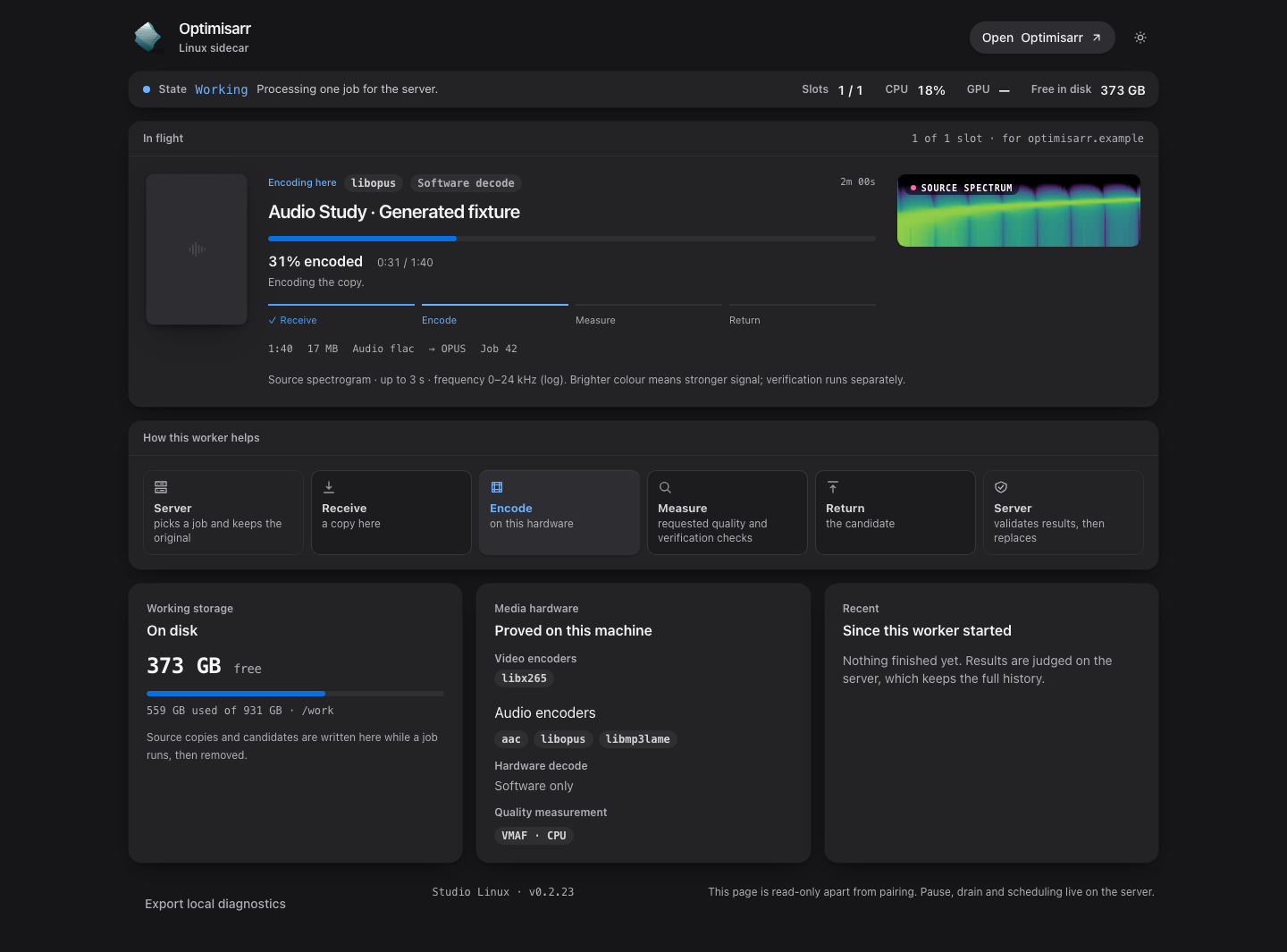Click the 'libopus' chip under Audio encoders
Screen dimensions: 1287x952
(563, 739)
